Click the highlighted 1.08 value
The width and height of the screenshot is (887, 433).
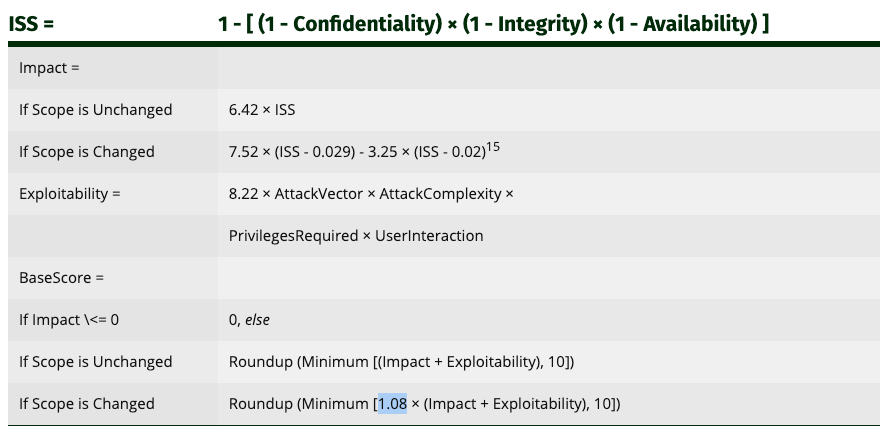pyautogui.click(x=391, y=404)
